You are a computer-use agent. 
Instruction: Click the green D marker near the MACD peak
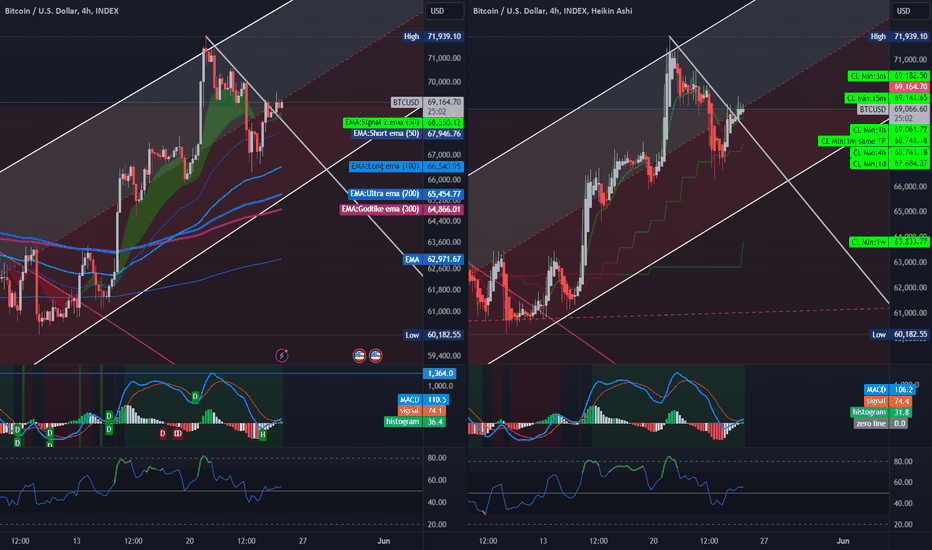(x=195, y=396)
